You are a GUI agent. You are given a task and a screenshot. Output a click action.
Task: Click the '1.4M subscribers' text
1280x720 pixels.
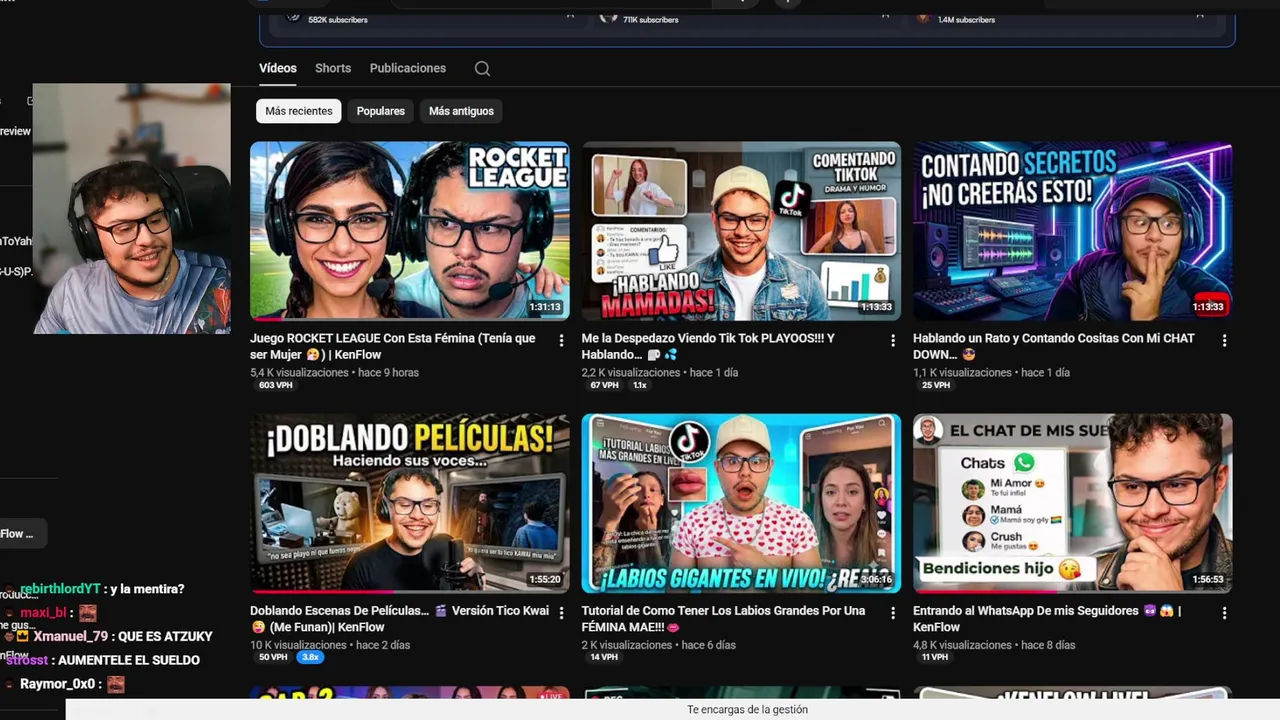click(x=966, y=19)
